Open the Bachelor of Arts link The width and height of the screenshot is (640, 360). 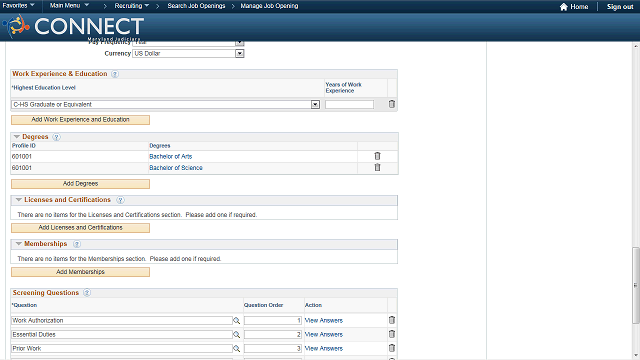[171, 156]
